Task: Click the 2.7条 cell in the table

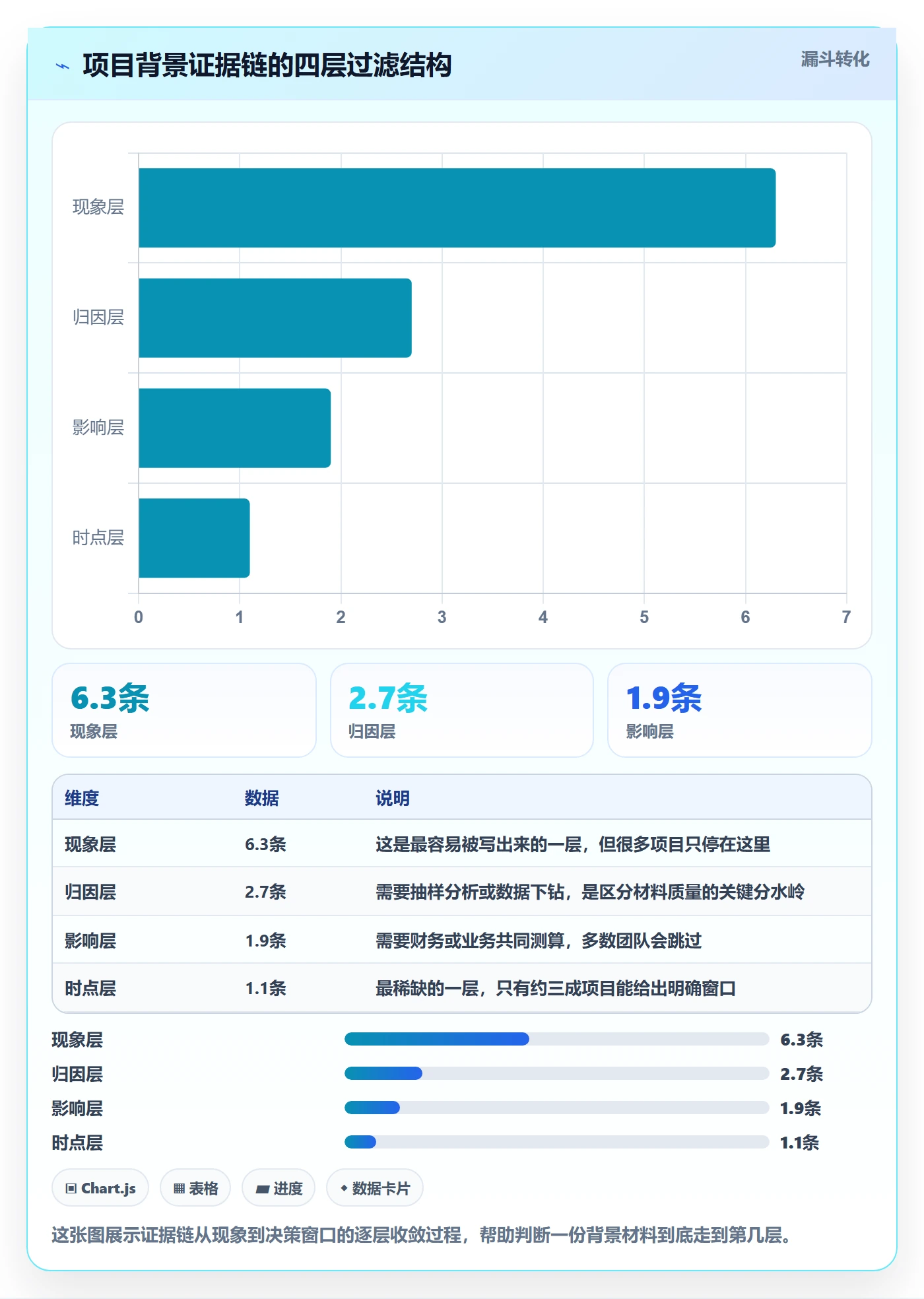Action: click(x=265, y=892)
